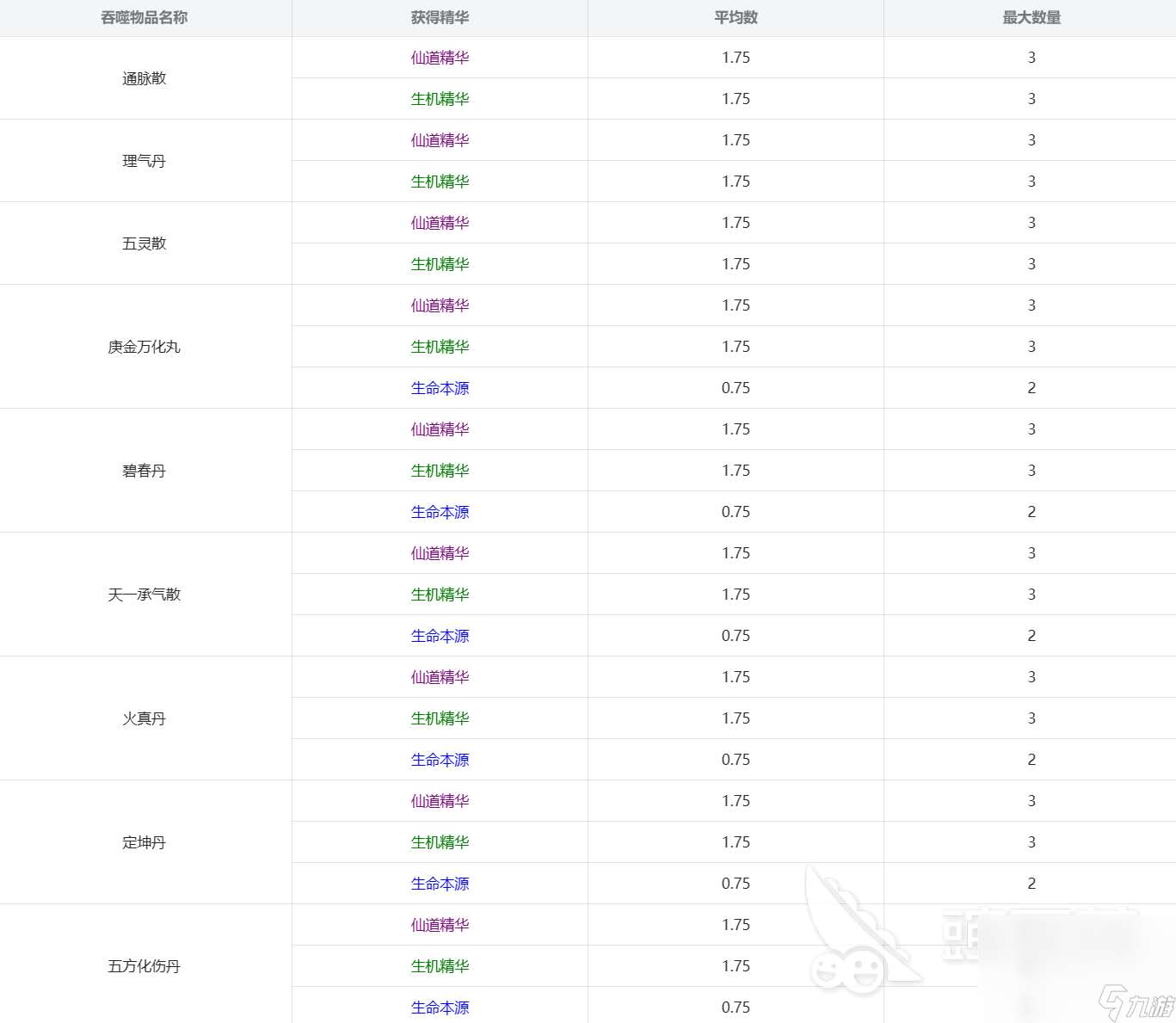Click 生机精华 in the 理气丹 row
Image resolution: width=1176 pixels, height=1023 pixels.
(440, 182)
